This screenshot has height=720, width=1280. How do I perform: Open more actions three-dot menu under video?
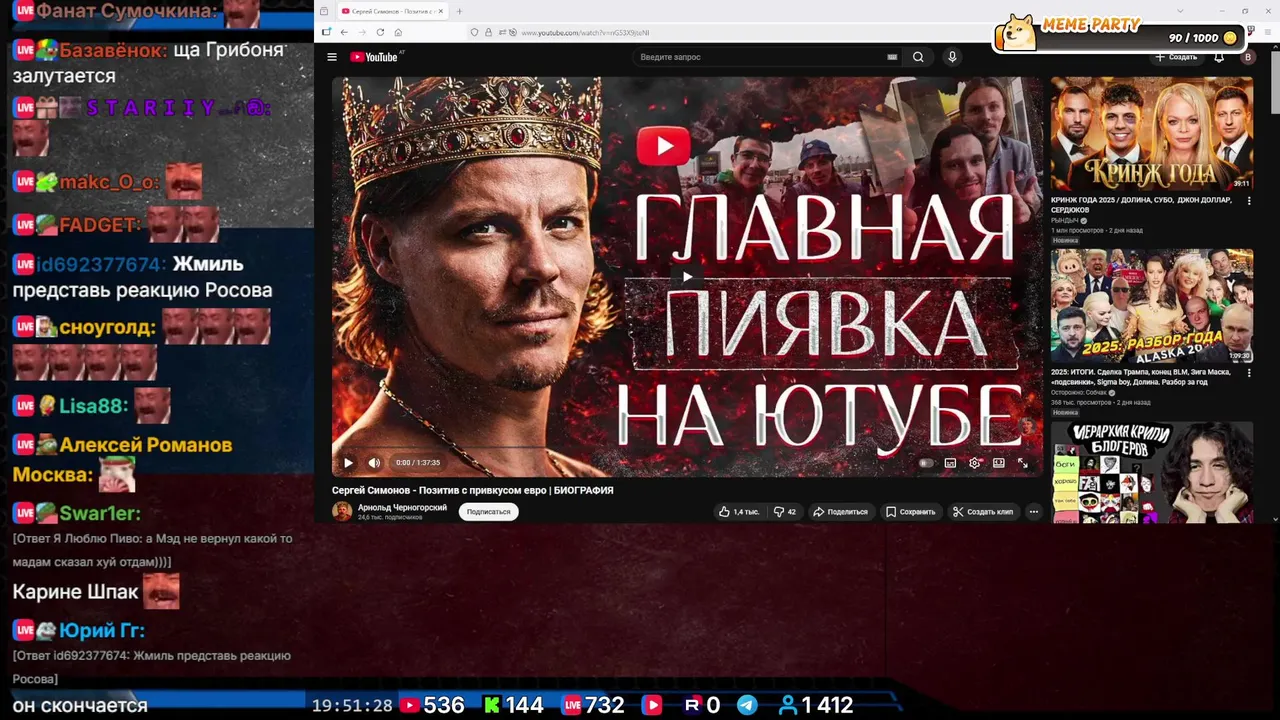(x=1034, y=512)
